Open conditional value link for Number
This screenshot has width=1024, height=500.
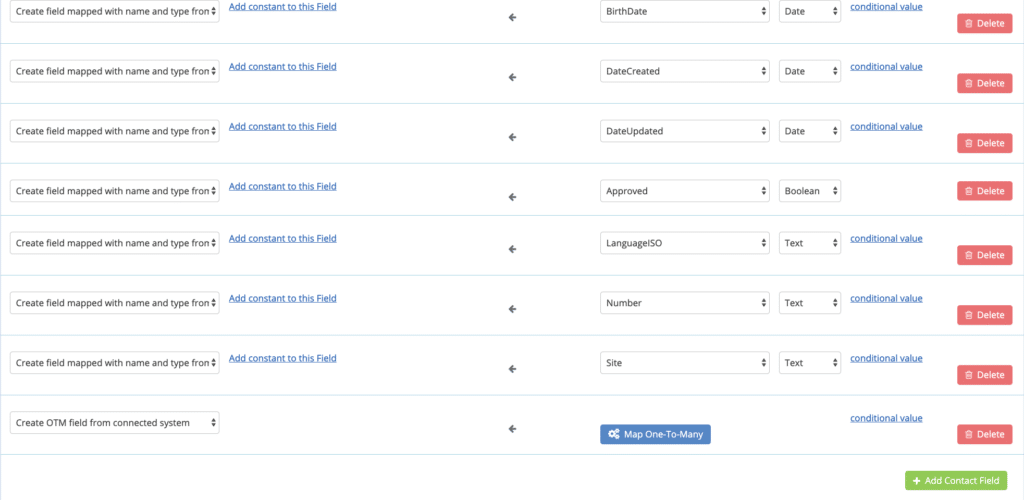(x=886, y=298)
